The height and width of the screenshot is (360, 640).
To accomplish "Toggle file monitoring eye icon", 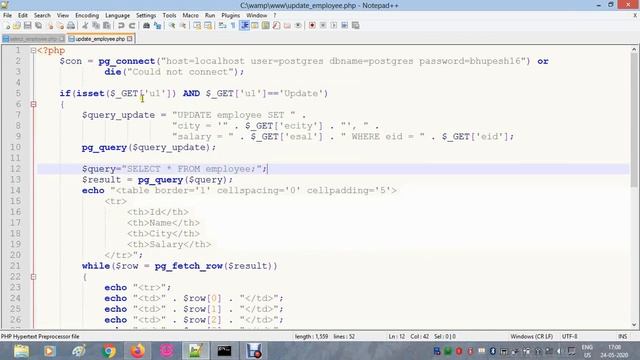I will pyautogui.click(x=298, y=26).
